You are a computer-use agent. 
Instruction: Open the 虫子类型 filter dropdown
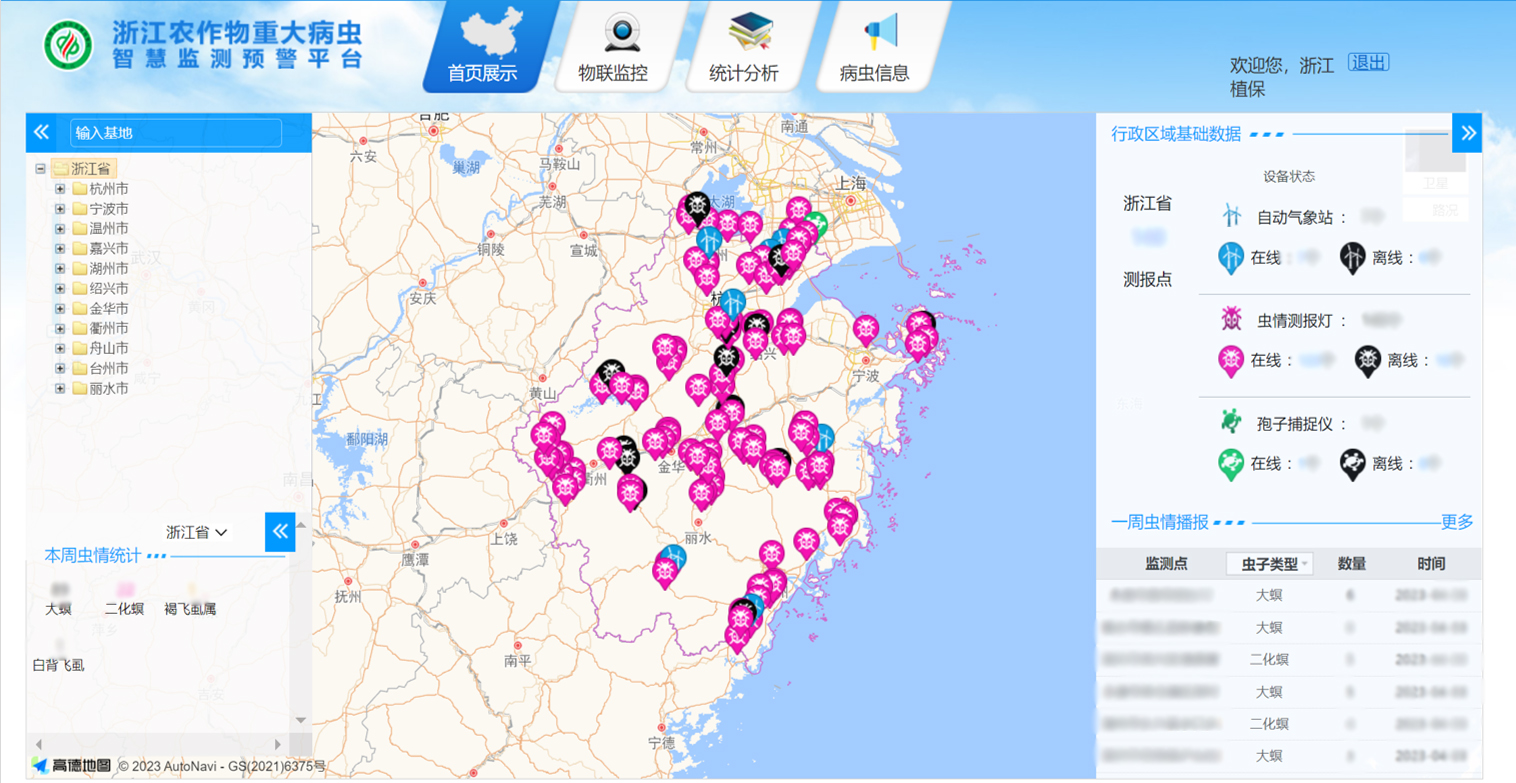(x=1269, y=564)
